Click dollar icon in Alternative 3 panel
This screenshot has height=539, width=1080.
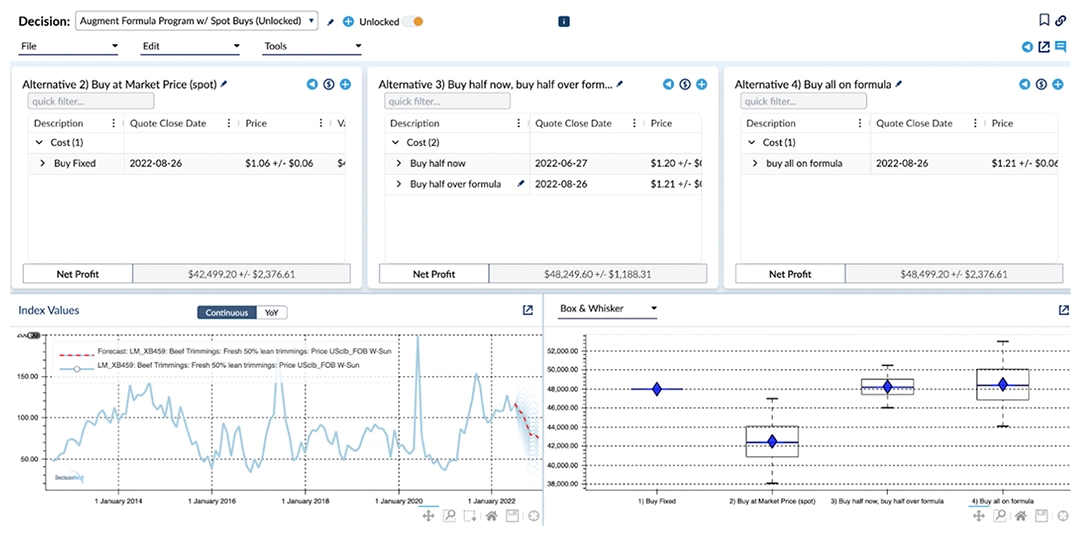685,85
